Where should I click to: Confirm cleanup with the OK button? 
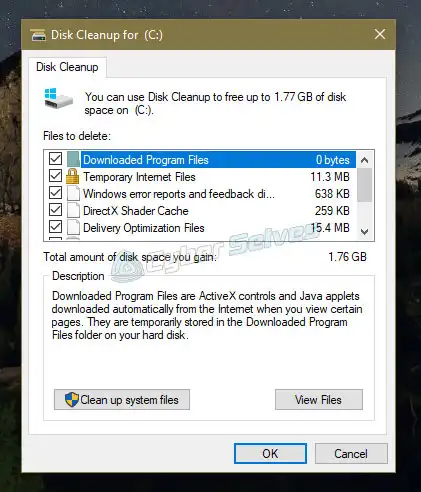tap(270, 453)
